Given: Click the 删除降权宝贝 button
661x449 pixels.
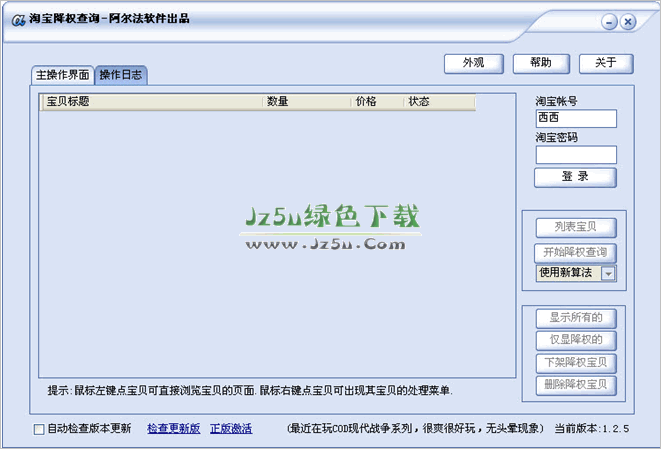Looking at the screenshot, I should (576, 385).
